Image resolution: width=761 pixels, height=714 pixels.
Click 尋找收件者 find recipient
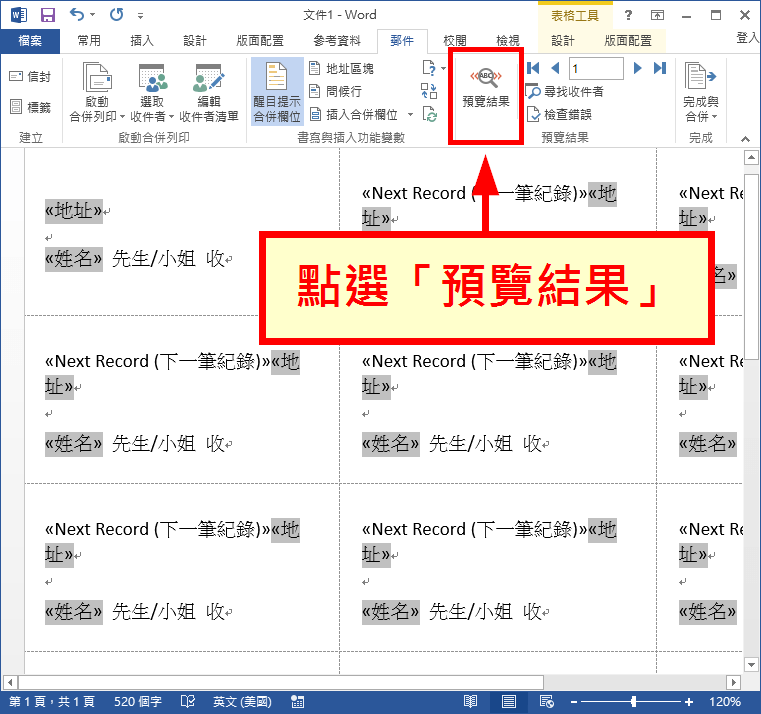[x=565, y=91]
